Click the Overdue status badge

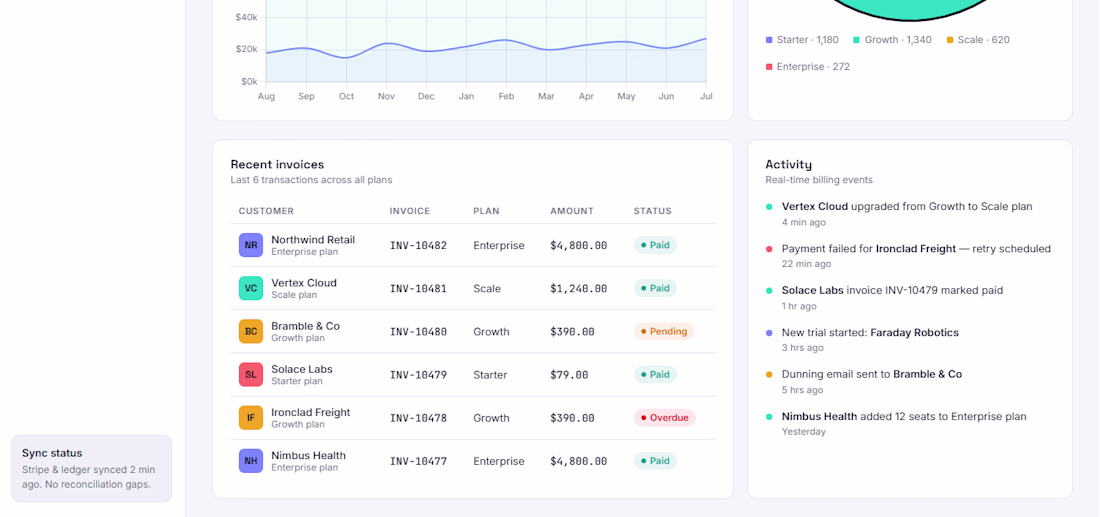coord(664,418)
